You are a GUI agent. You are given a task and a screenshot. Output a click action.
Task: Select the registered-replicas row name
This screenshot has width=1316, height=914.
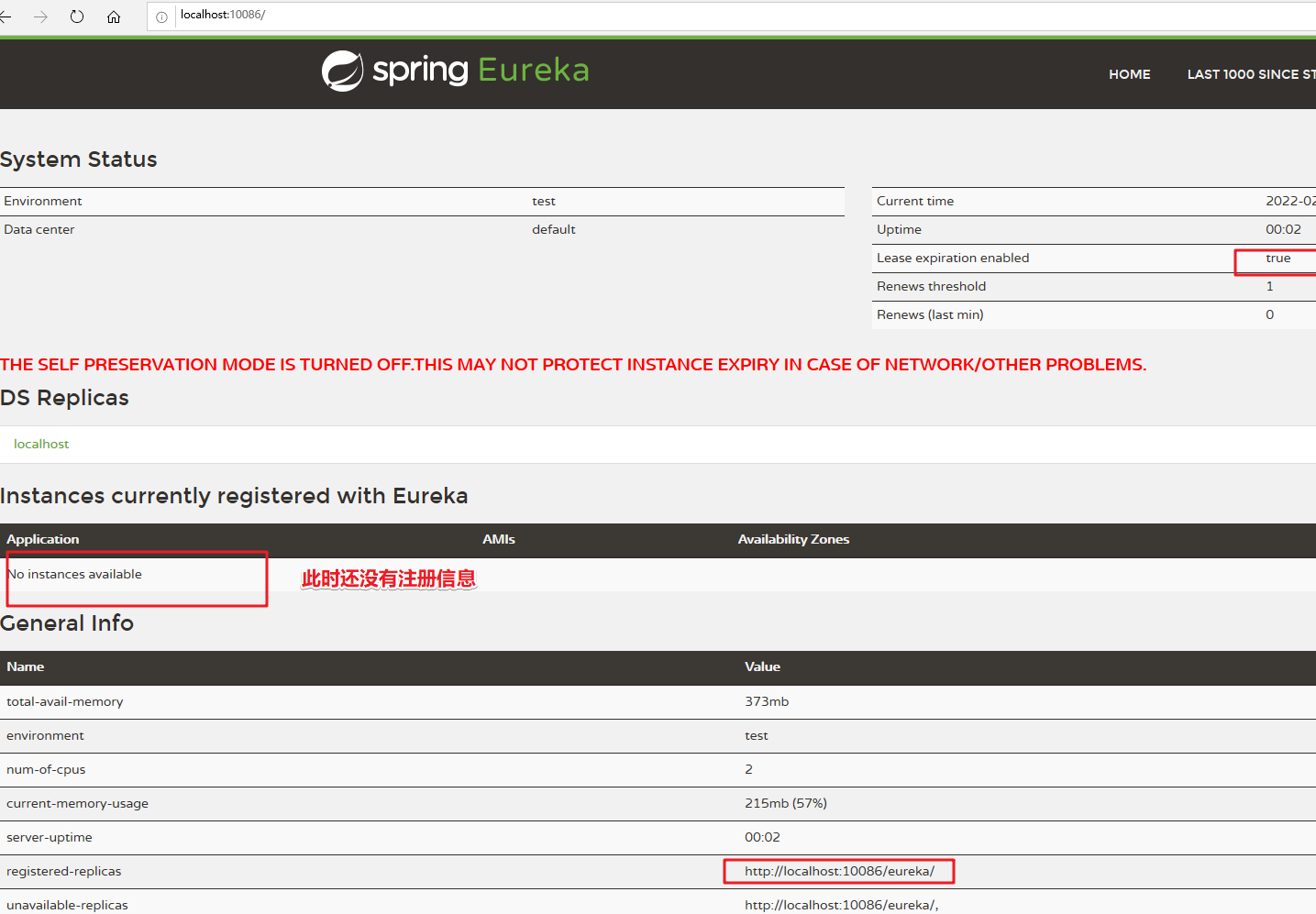tap(64, 871)
